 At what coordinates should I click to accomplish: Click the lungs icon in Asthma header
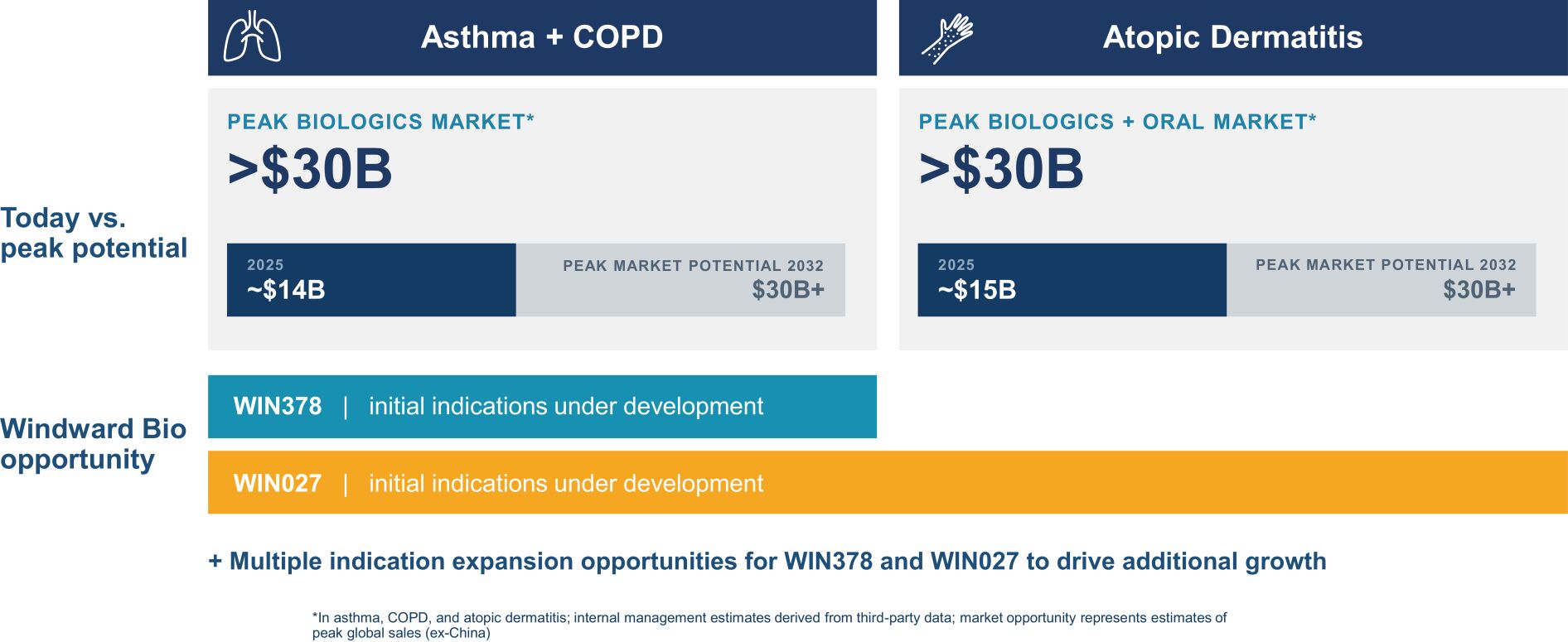(252, 36)
